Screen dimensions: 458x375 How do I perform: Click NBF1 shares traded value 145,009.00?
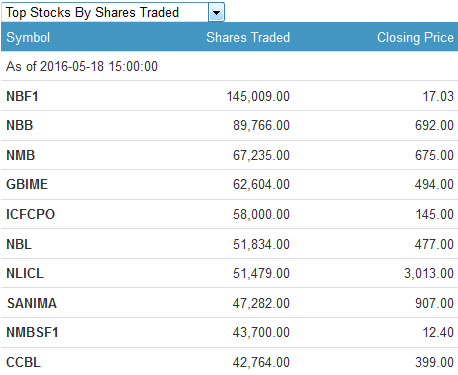pyautogui.click(x=258, y=96)
